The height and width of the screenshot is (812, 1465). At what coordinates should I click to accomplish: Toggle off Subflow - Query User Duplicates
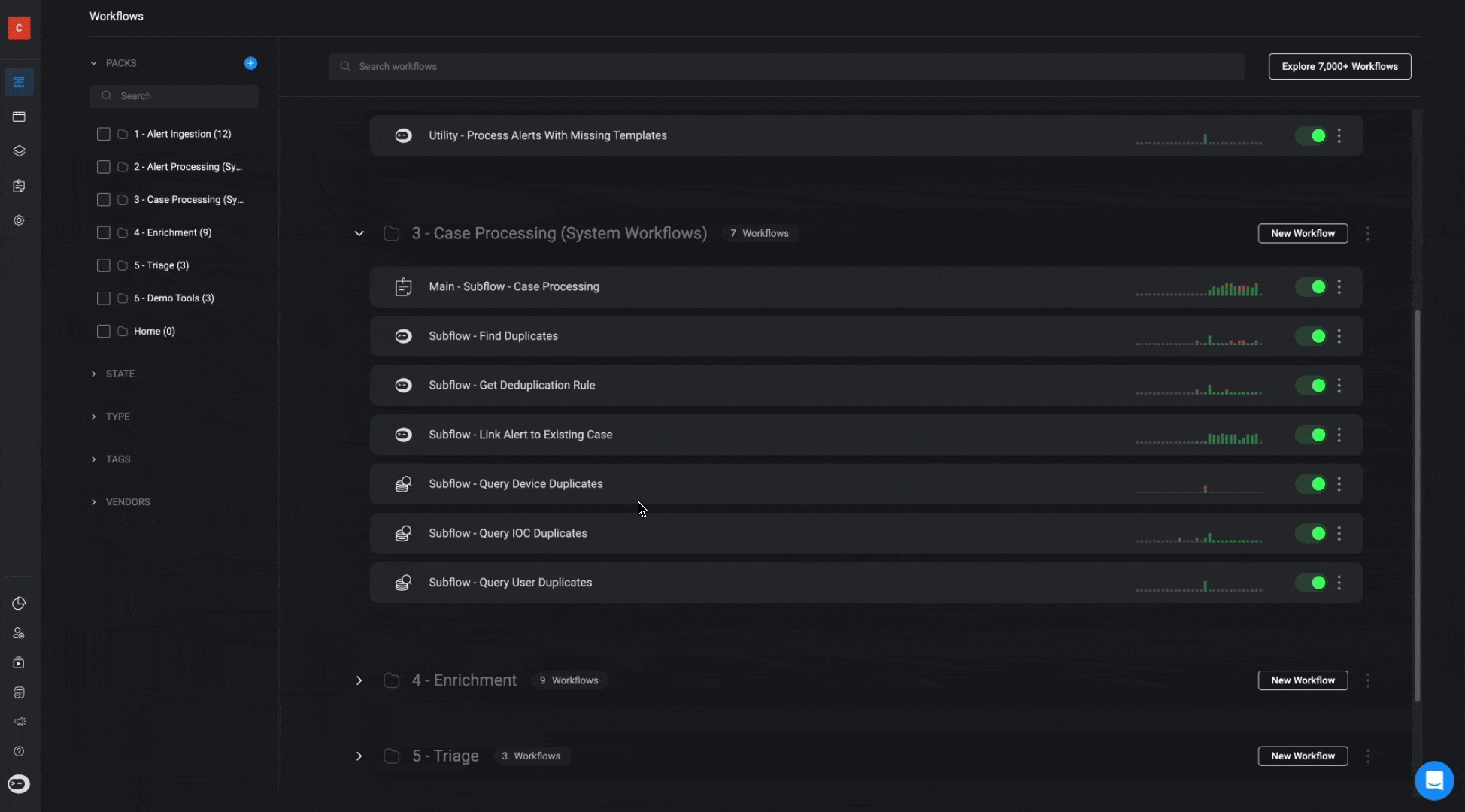[1311, 583]
